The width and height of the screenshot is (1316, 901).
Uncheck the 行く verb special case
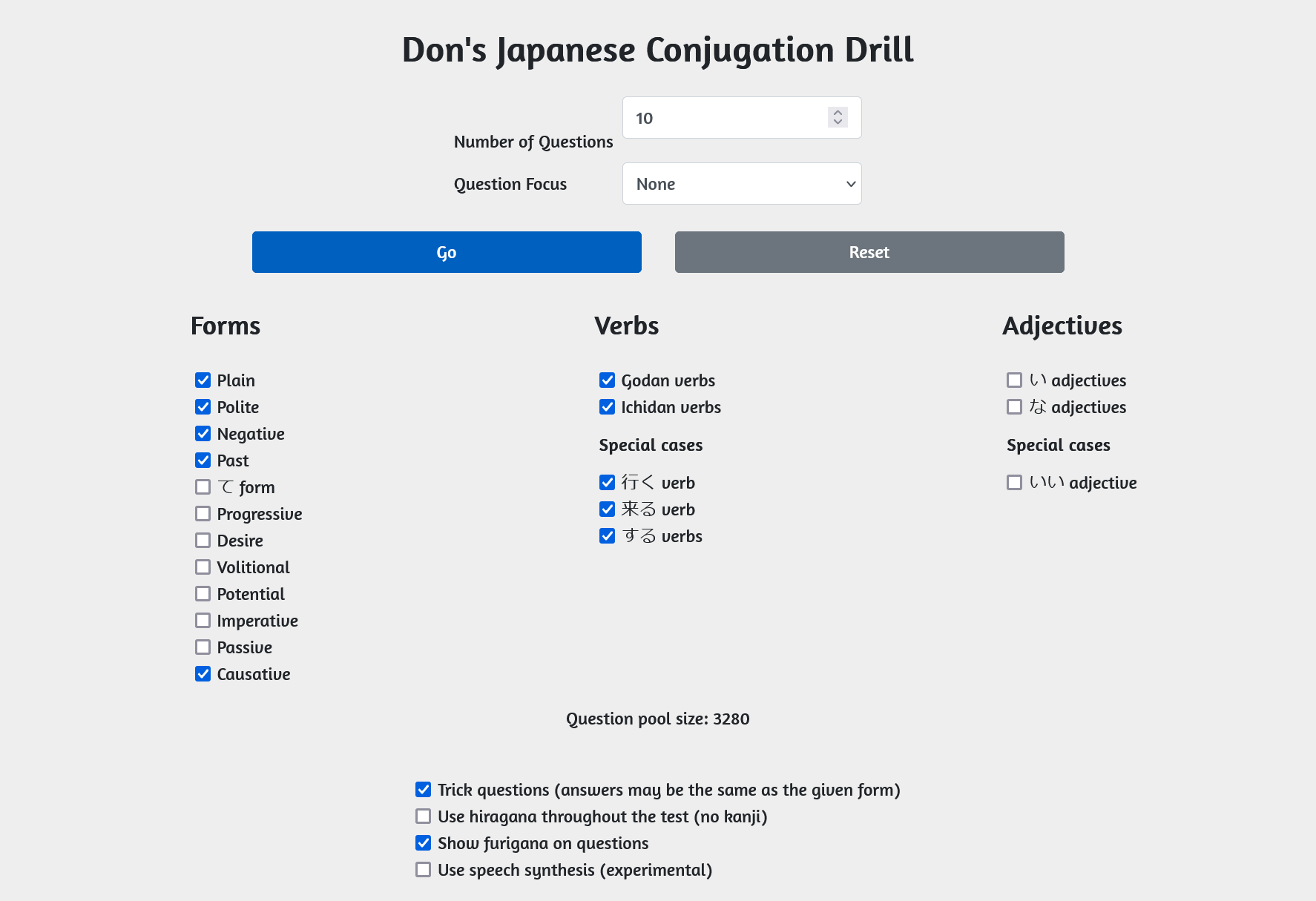(x=607, y=482)
